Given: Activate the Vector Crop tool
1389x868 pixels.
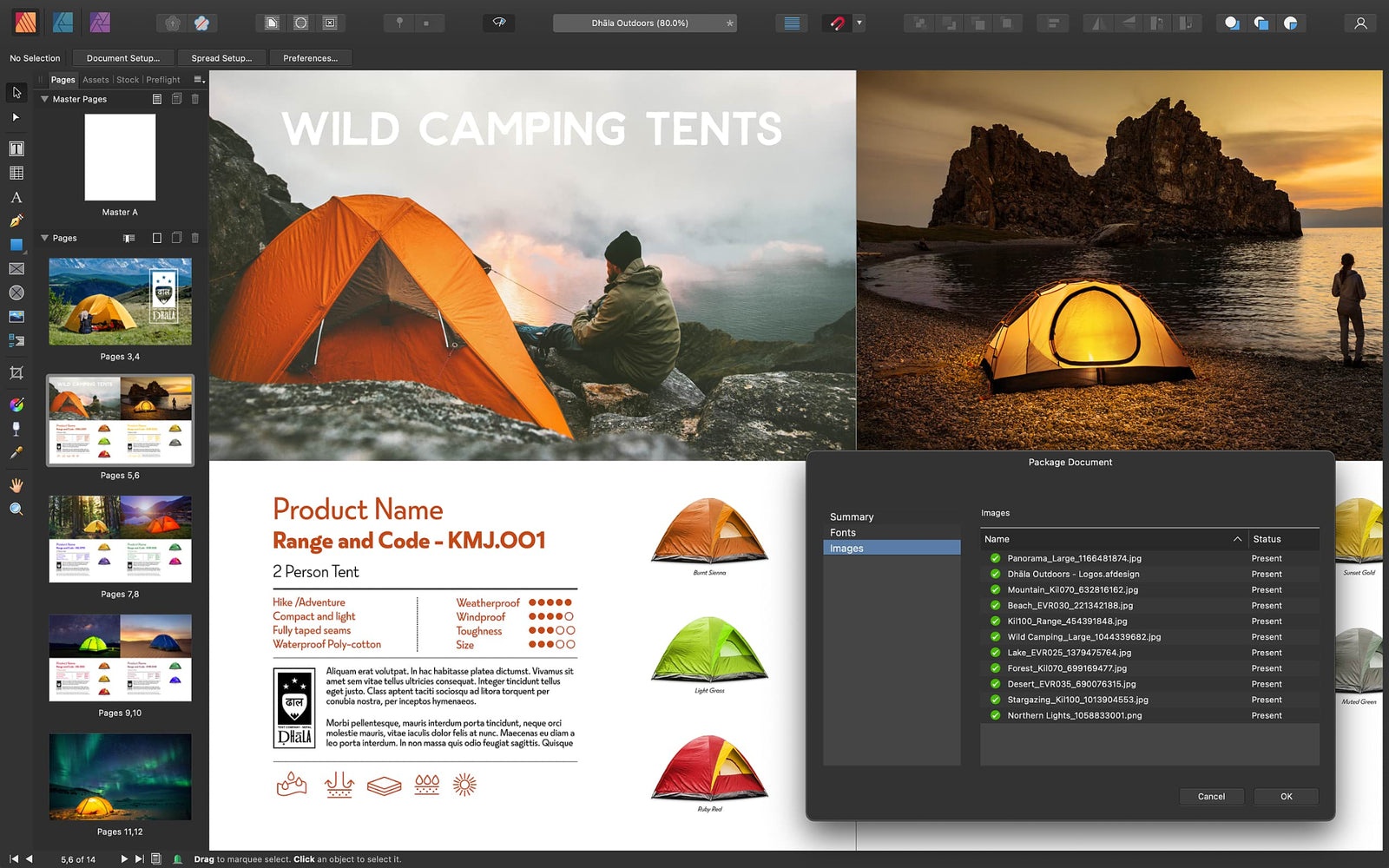Looking at the screenshot, I should pyautogui.click(x=16, y=373).
